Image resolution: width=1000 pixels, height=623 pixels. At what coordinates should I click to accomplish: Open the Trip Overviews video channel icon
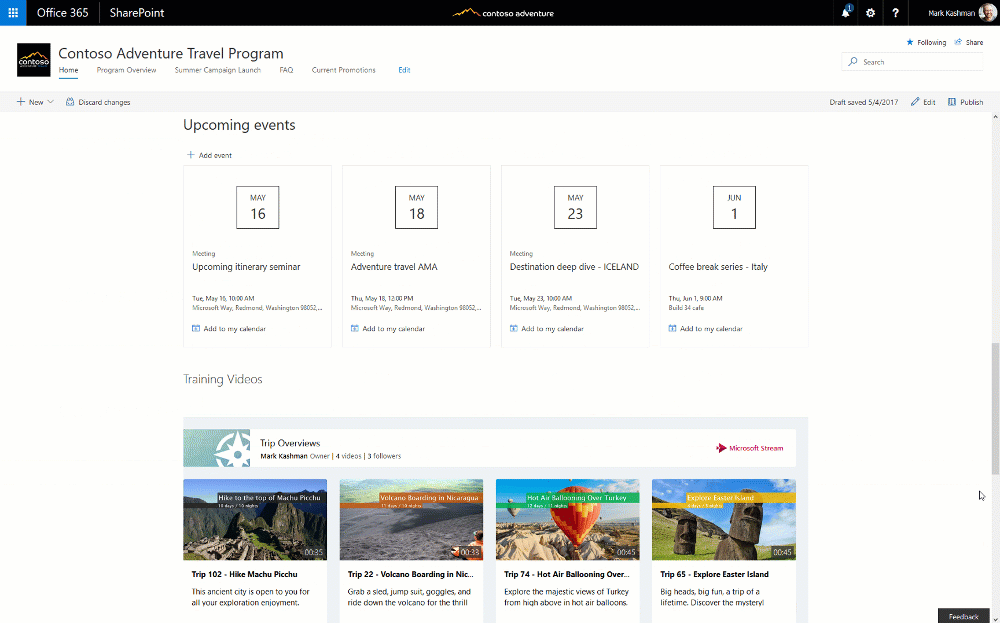216,447
